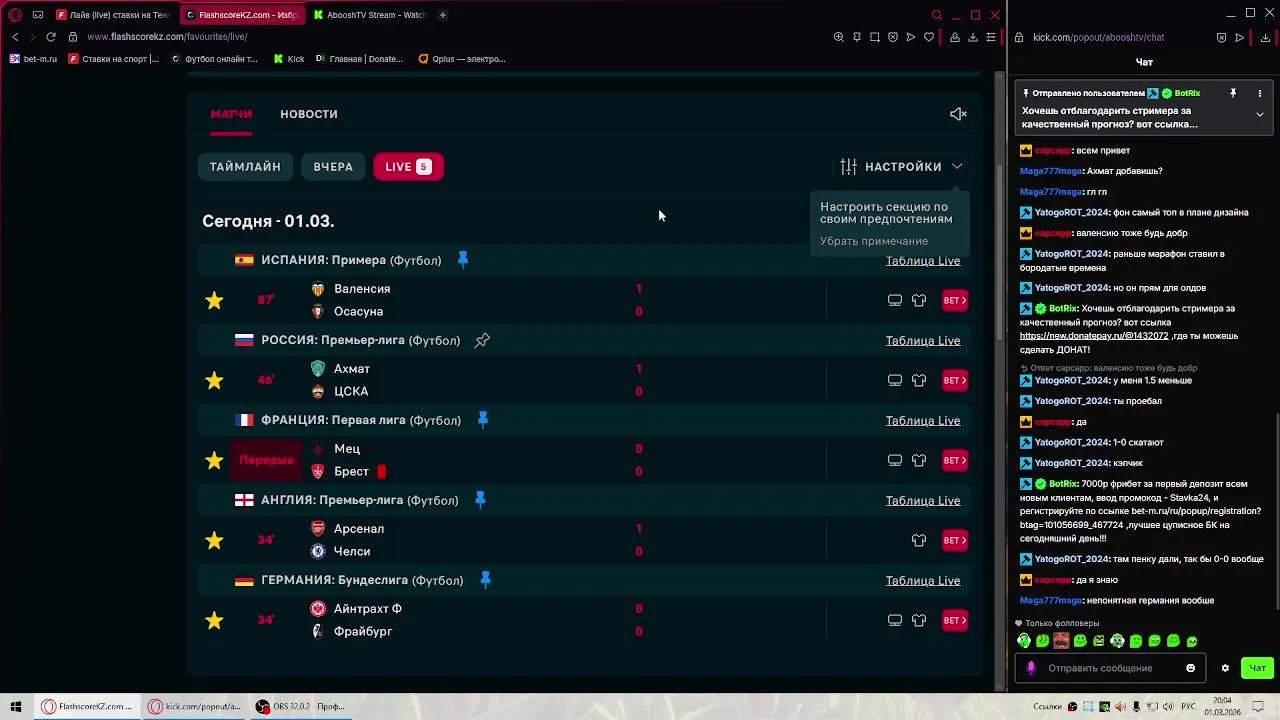Open Таблица Live for Франция Первая лига
Viewport: 1280px width, 720px height.
[923, 421]
